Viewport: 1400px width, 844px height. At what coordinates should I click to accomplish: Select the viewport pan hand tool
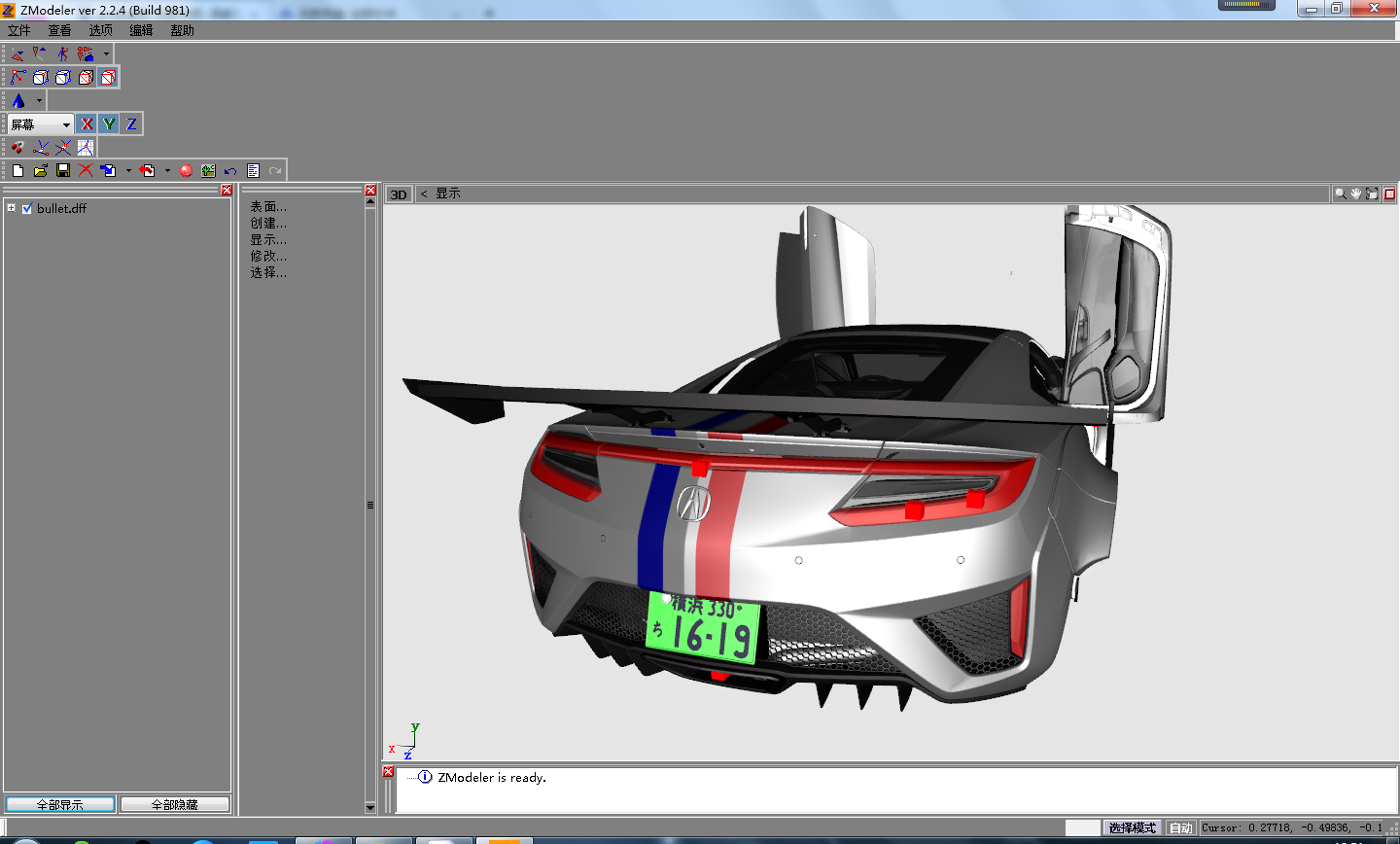click(1356, 193)
